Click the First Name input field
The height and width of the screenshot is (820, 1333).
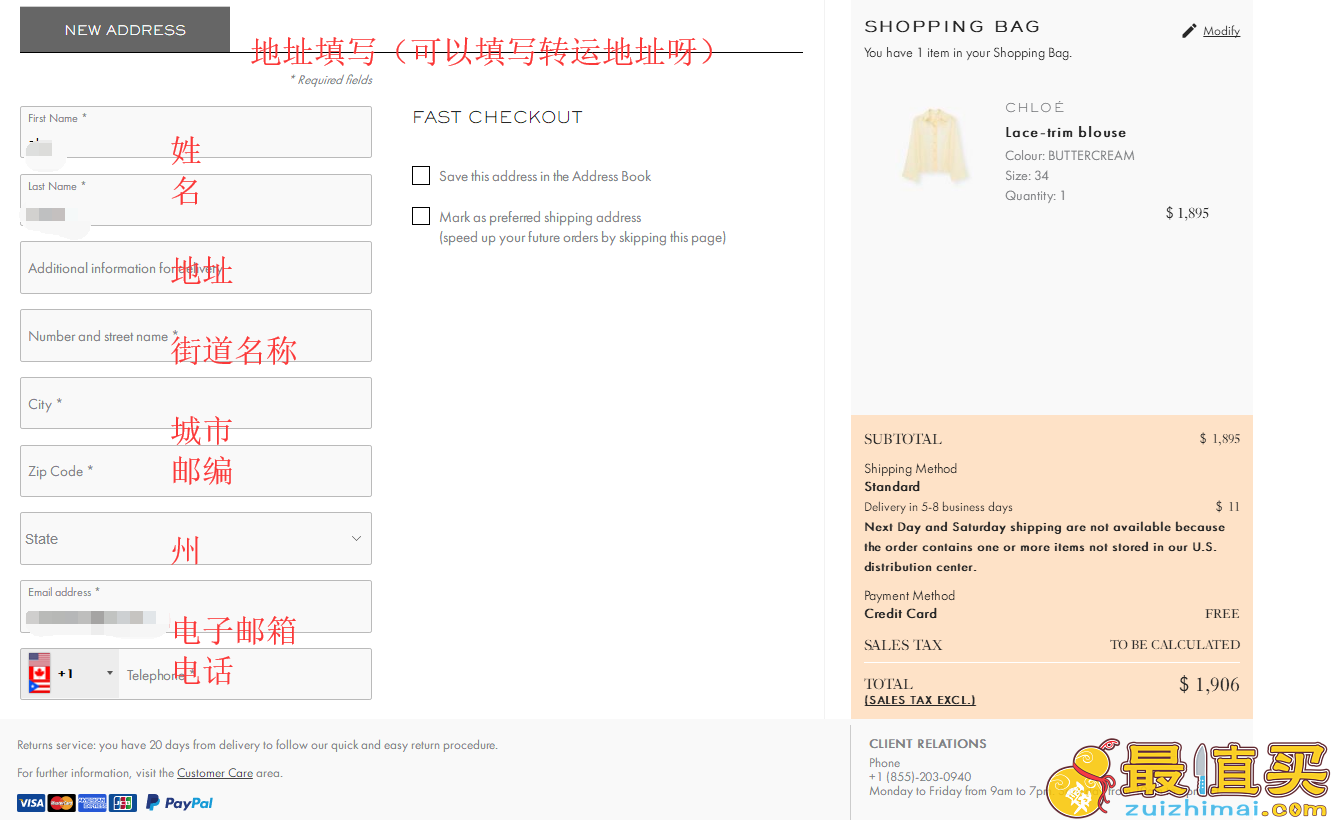196,132
